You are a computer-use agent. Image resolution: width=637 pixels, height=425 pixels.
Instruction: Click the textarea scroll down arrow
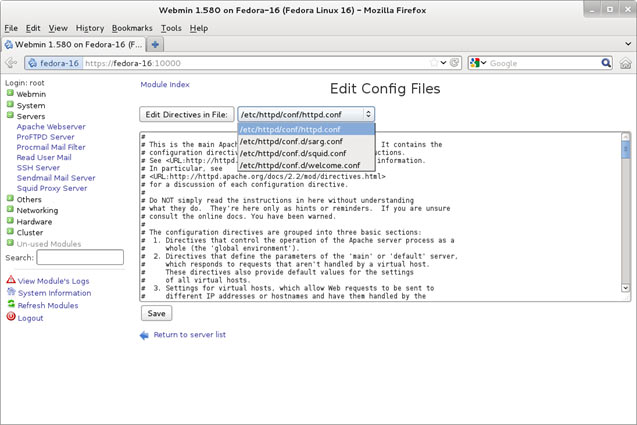click(x=626, y=288)
